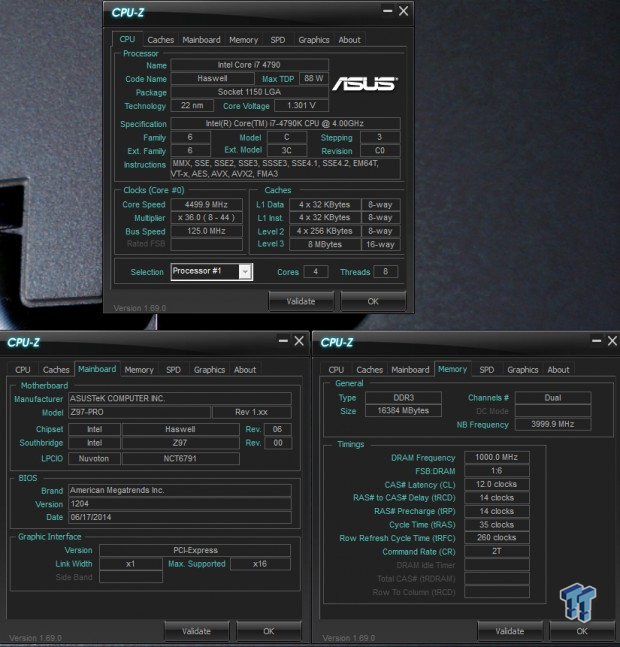Viewport: 620px width, 647px height.
Task: Click Max TDP value 88 W
Action: pyautogui.click(x=314, y=78)
